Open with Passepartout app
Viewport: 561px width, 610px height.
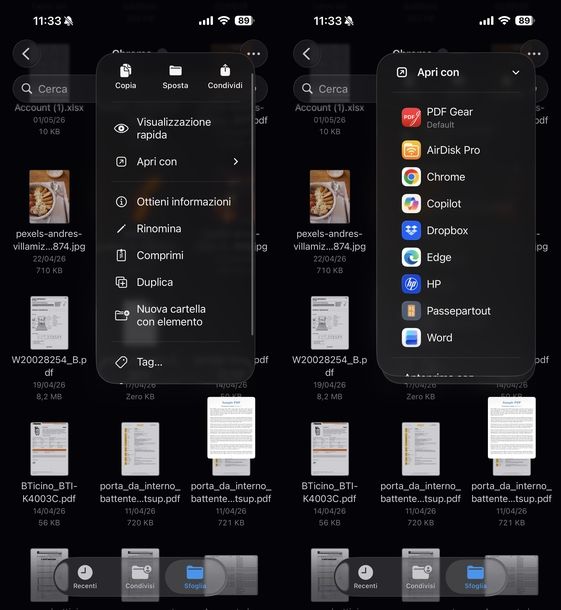[x=456, y=311]
